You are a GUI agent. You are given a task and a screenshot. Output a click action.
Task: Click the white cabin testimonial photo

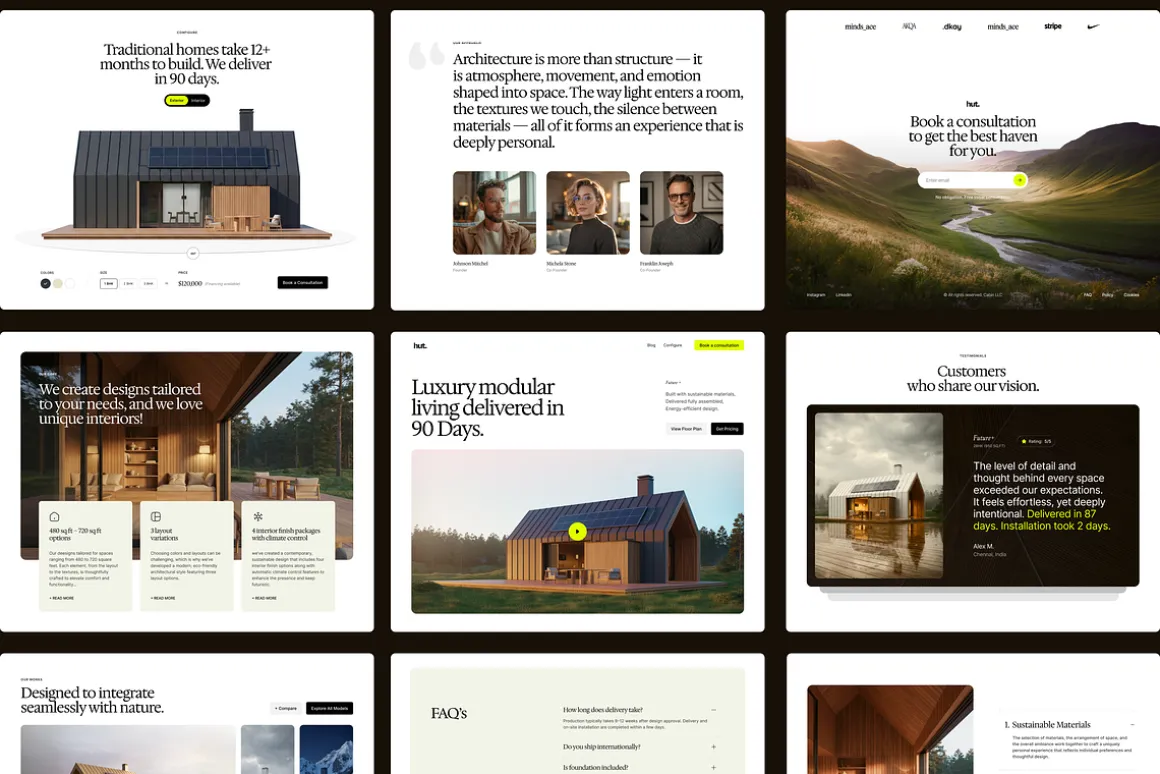[x=879, y=495]
